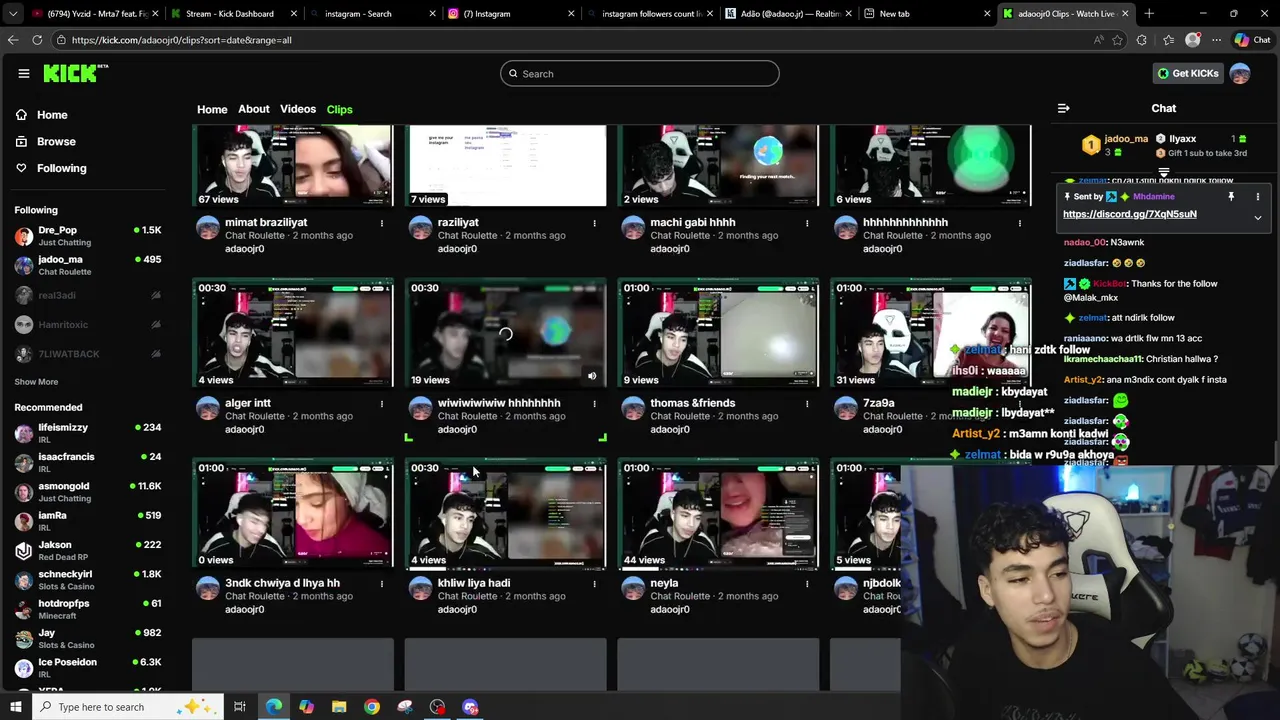Open browser settings and more menu
Viewport: 1280px width, 720px height.
(1216, 40)
